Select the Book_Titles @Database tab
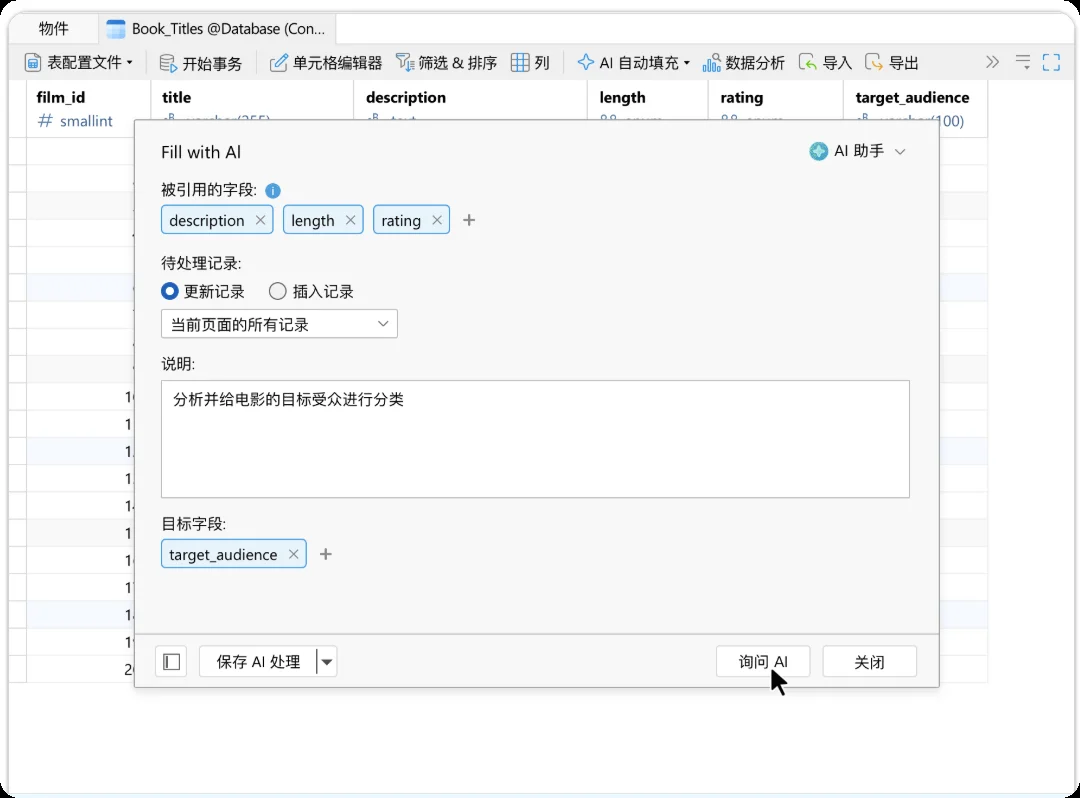Image resolution: width=1080 pixels, height=798 pixels. 217,28
